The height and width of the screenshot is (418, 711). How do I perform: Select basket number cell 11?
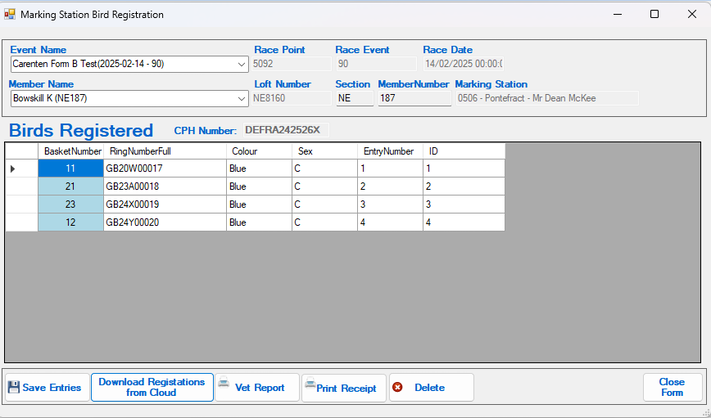pyautogui.click(x=71, y=169)
